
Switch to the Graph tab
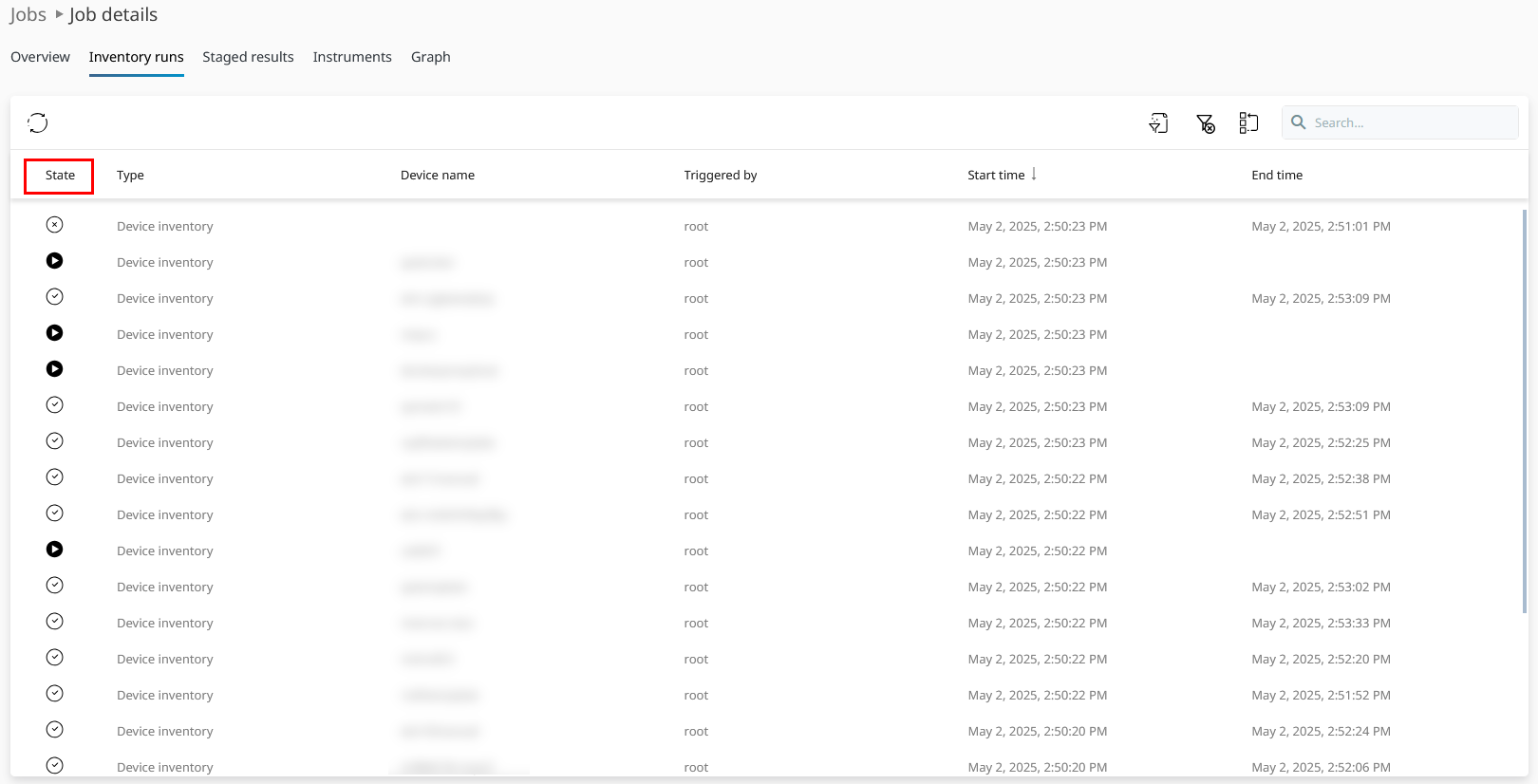click(430, 57)
